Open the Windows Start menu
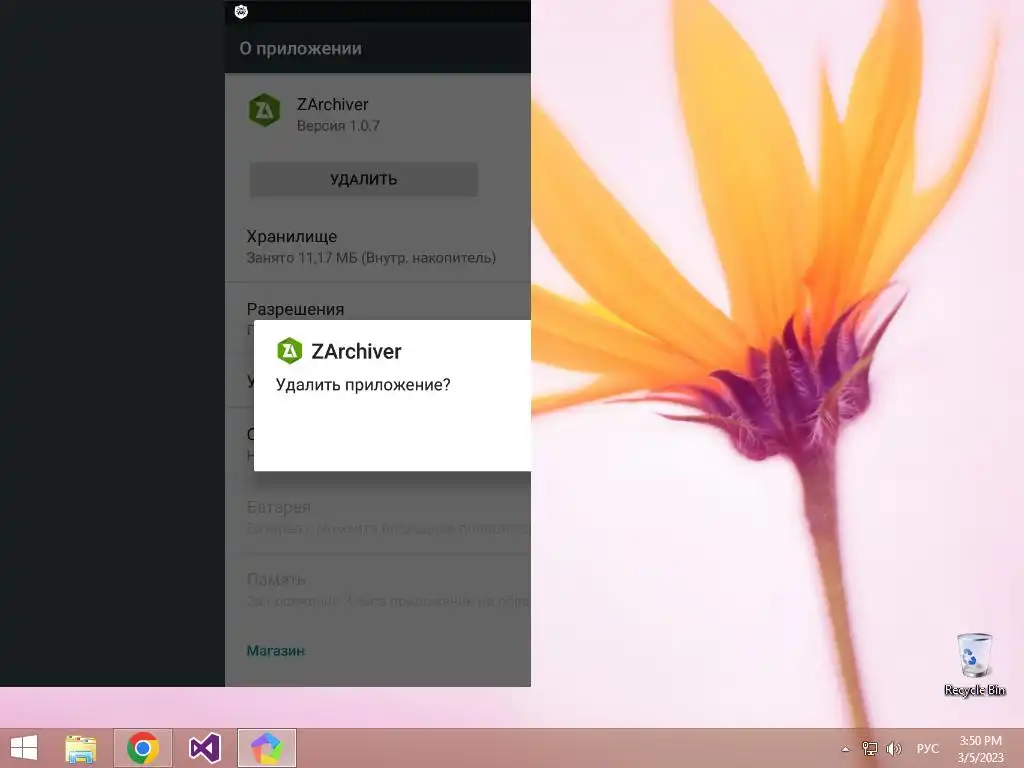1024x768 pixels. 24,748
